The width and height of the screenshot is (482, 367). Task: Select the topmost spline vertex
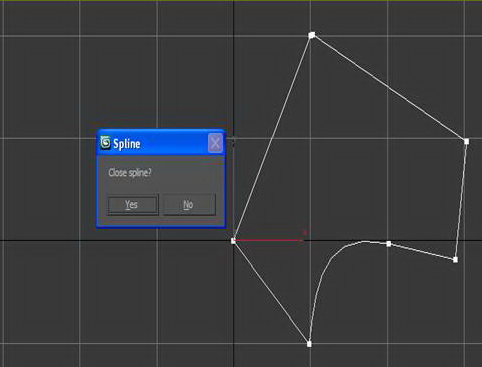pyautogui.click(x=312, y=35)
